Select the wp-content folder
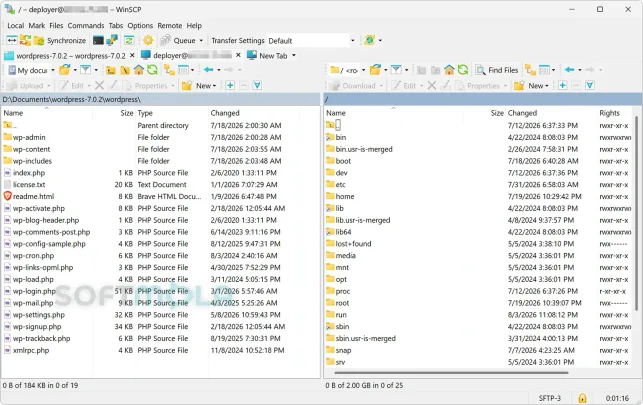Screen dimensions: 643x405 coord(31,149)
